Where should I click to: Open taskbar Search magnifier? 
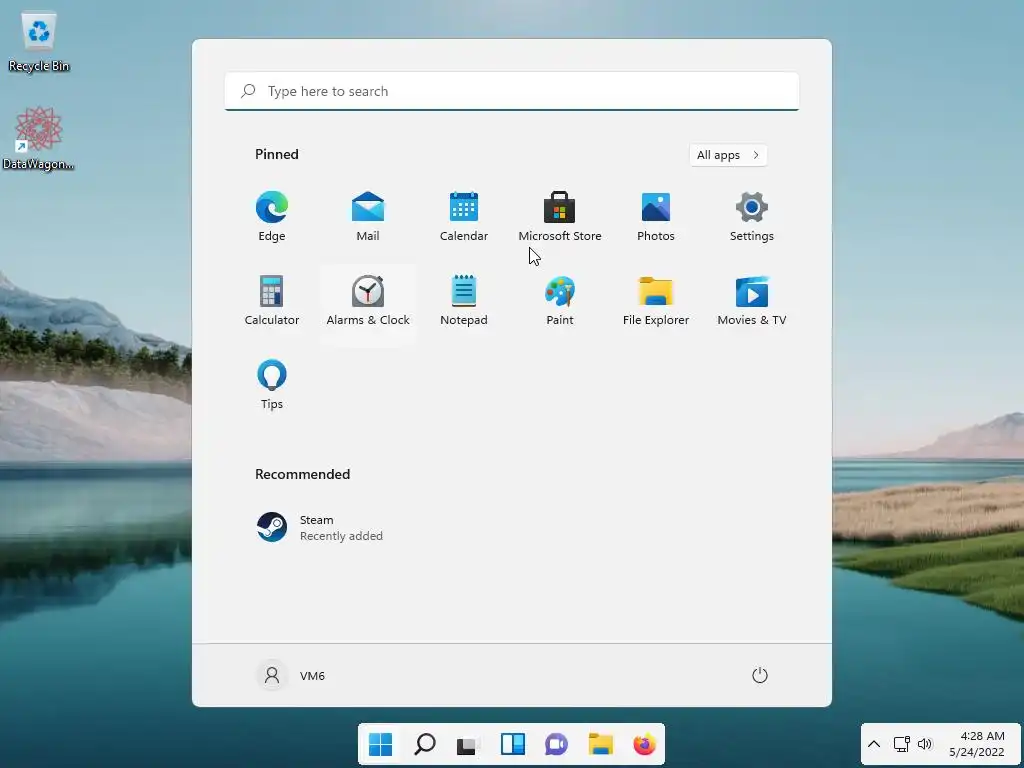(x=424, y=744)
